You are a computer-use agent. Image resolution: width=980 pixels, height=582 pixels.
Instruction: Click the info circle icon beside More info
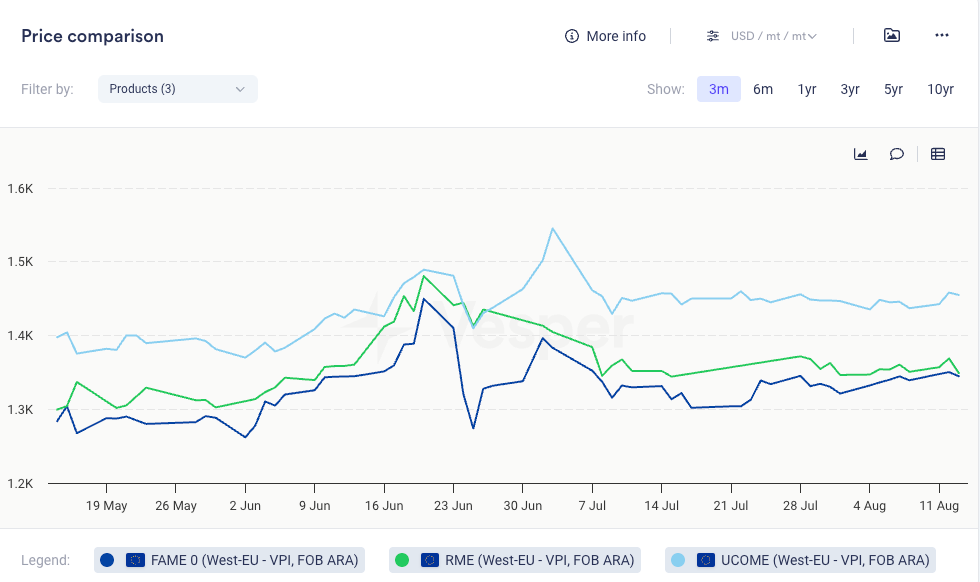pos(572,36)
